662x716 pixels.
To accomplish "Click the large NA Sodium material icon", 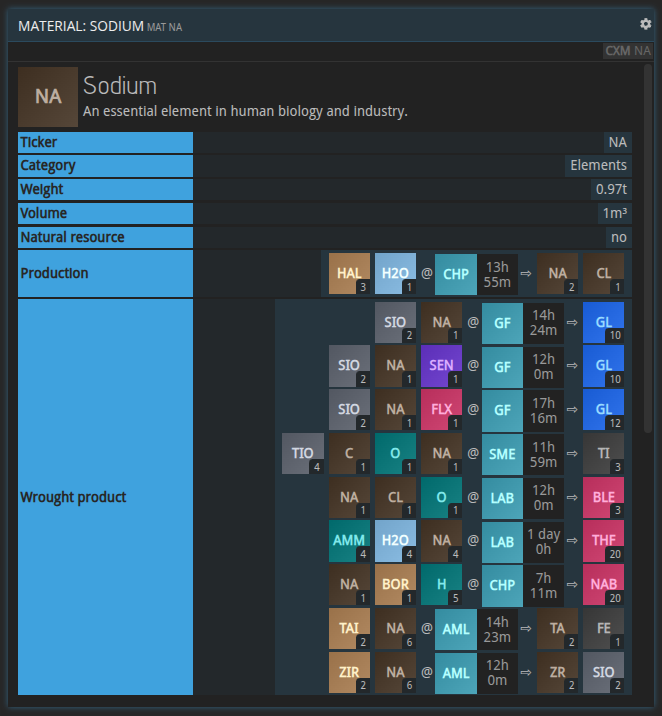I will [48, 97].
